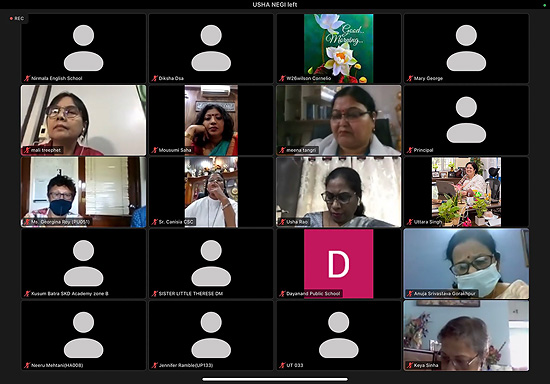Click muted mic icon next to Diksha Dsa
This screenshot has width=550, height=384.
tap(155, 78)
